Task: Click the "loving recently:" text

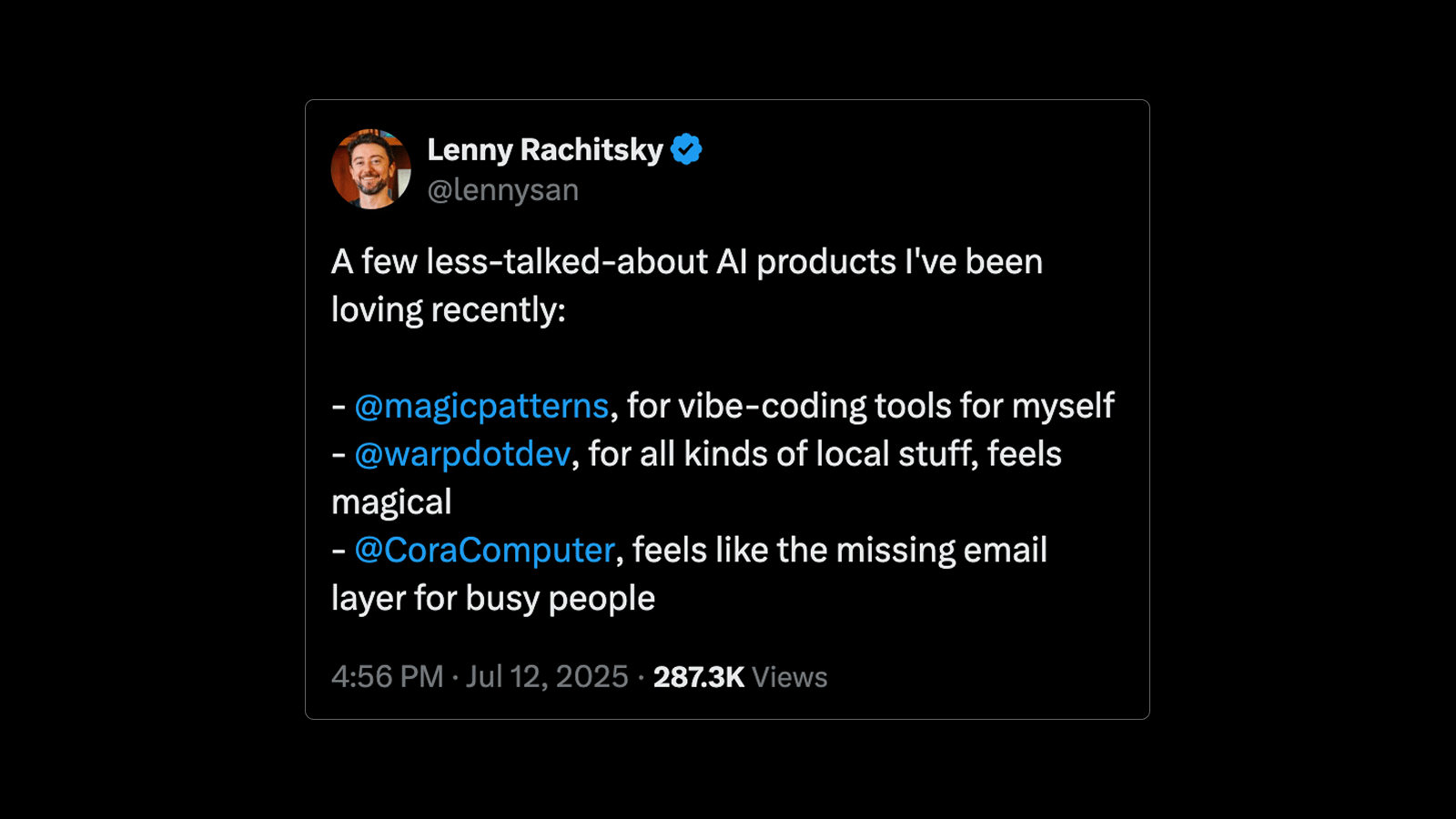Action: (448, 310)
